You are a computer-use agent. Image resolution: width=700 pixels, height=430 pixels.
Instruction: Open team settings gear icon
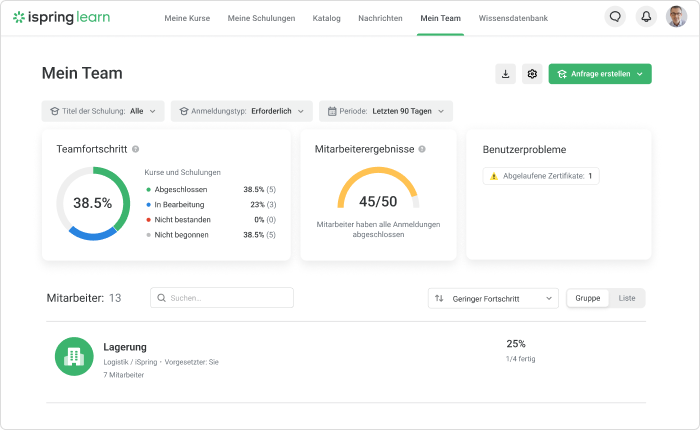tap(532, 74)
